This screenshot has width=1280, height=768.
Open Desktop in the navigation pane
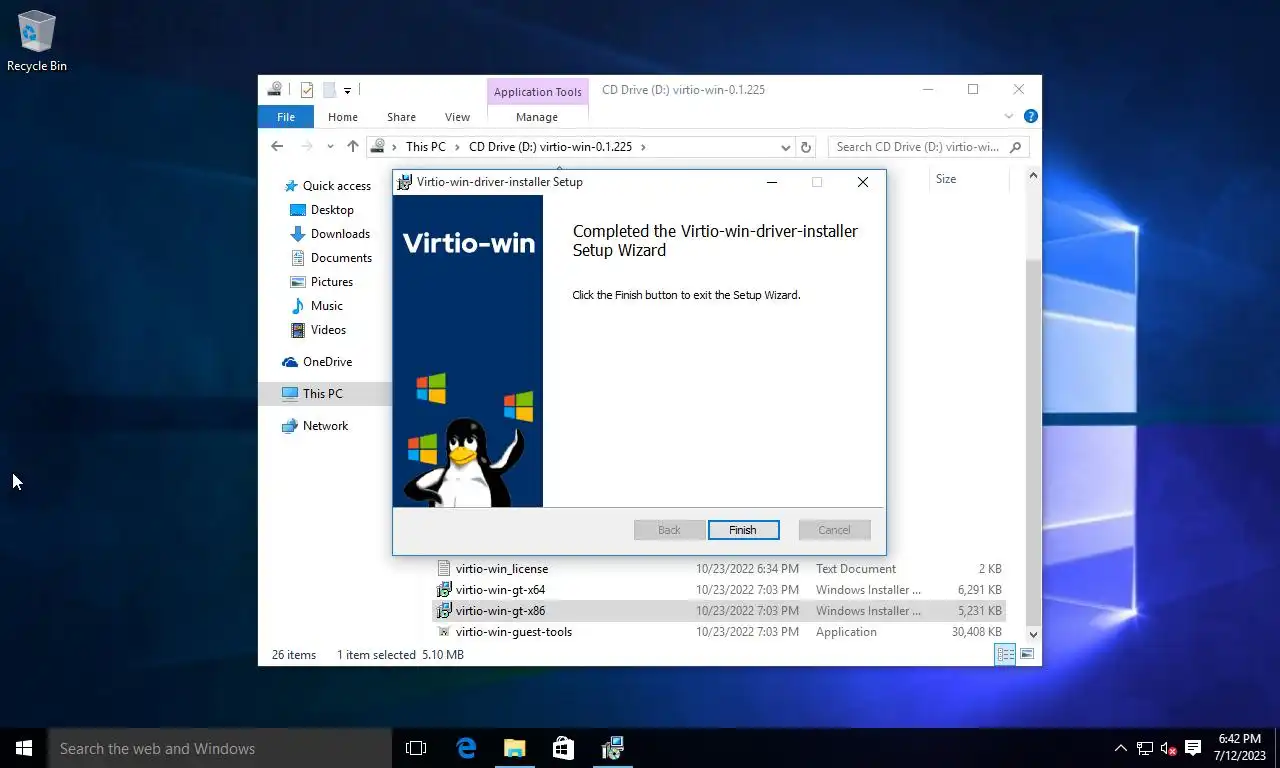[332, 210]
